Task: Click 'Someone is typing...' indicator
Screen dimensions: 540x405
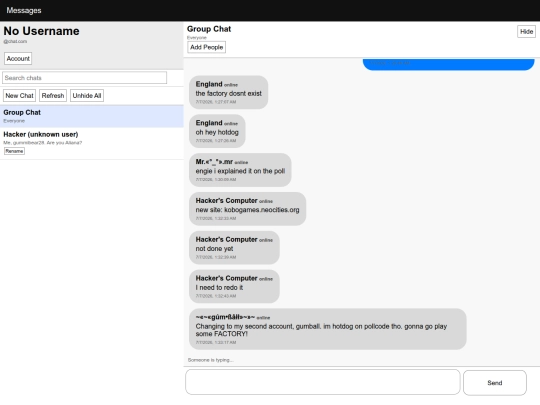Action: [x=210, y=360]
